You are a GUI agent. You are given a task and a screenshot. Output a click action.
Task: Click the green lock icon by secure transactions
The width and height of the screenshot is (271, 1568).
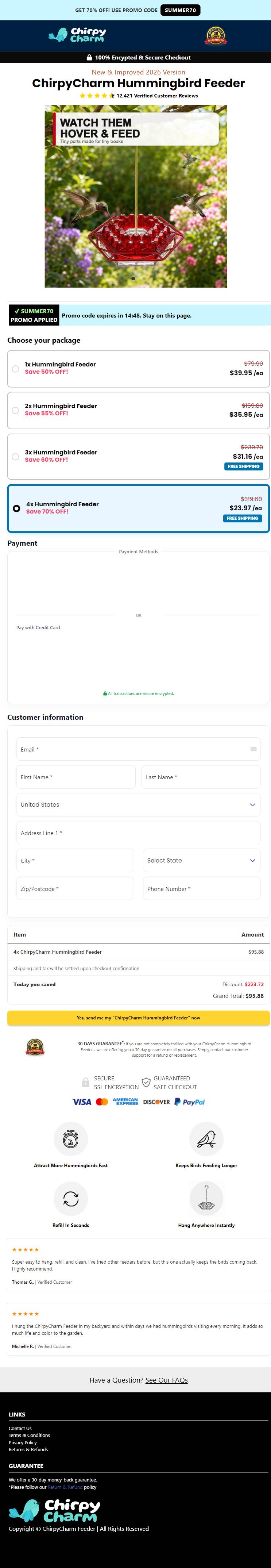(x=105, y=693)
